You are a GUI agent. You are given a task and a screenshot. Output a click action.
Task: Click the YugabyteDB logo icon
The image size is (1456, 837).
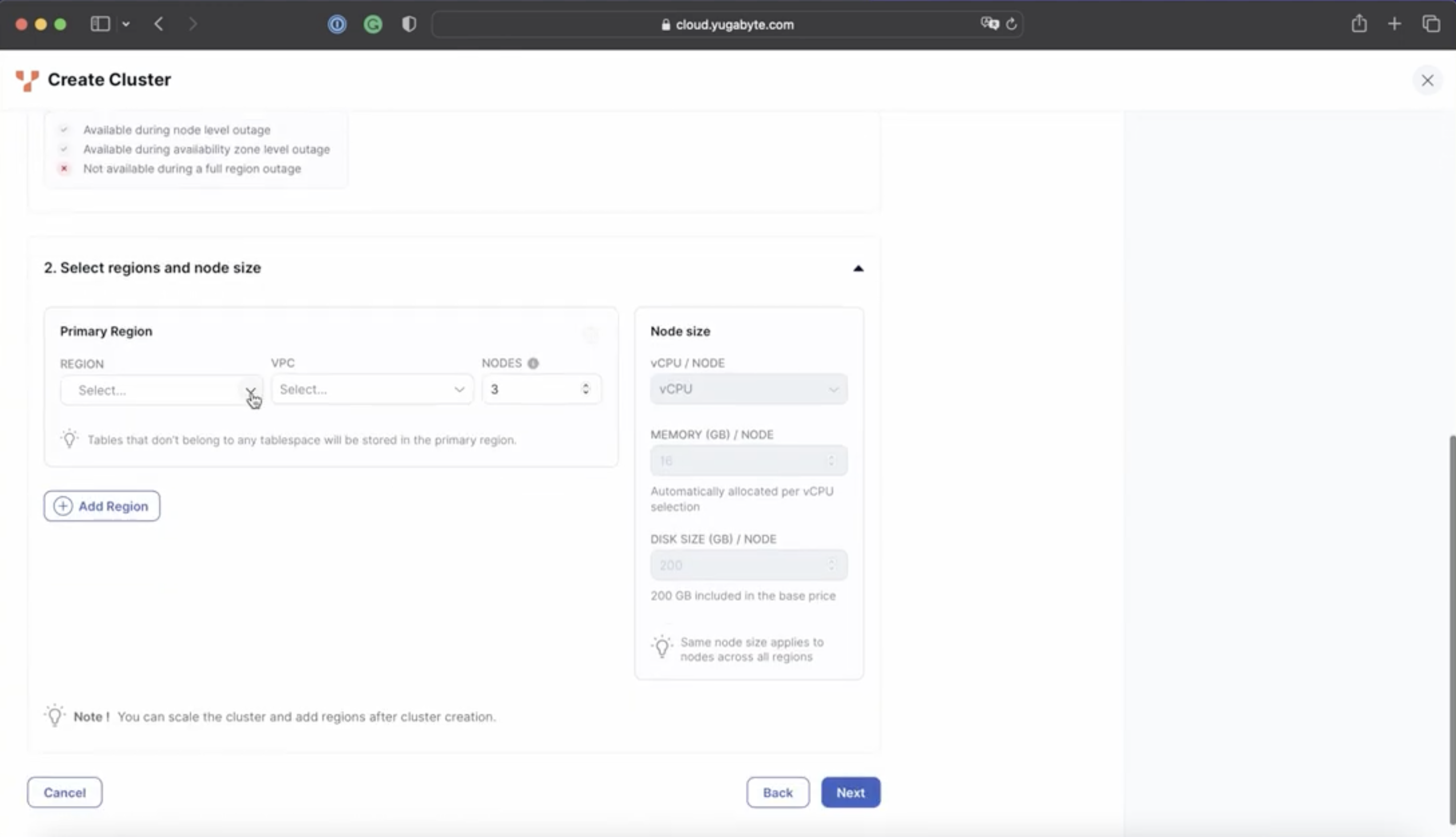tap(27, 80)
